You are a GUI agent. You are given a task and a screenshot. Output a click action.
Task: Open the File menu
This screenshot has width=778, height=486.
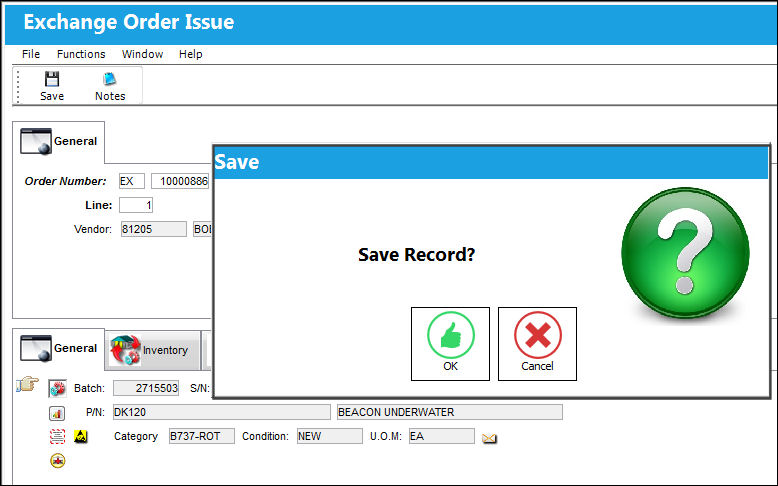pos(31,54)
